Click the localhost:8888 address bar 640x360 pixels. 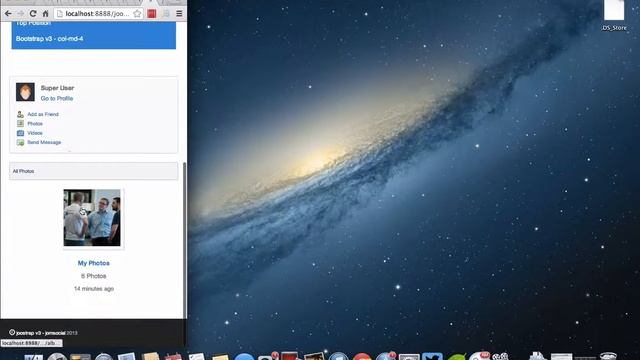click(98, 13)
